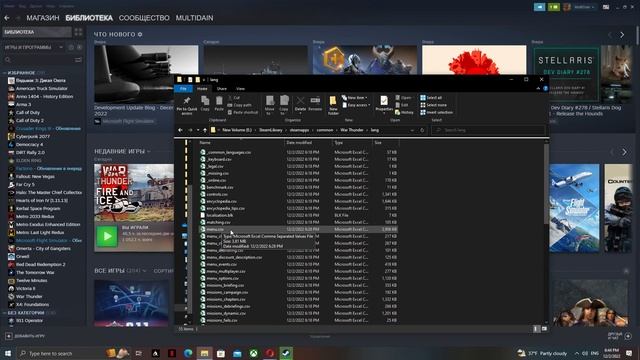
Task: Open MULTIDAIN profile tab in Steam
Action: pos(194,18)
